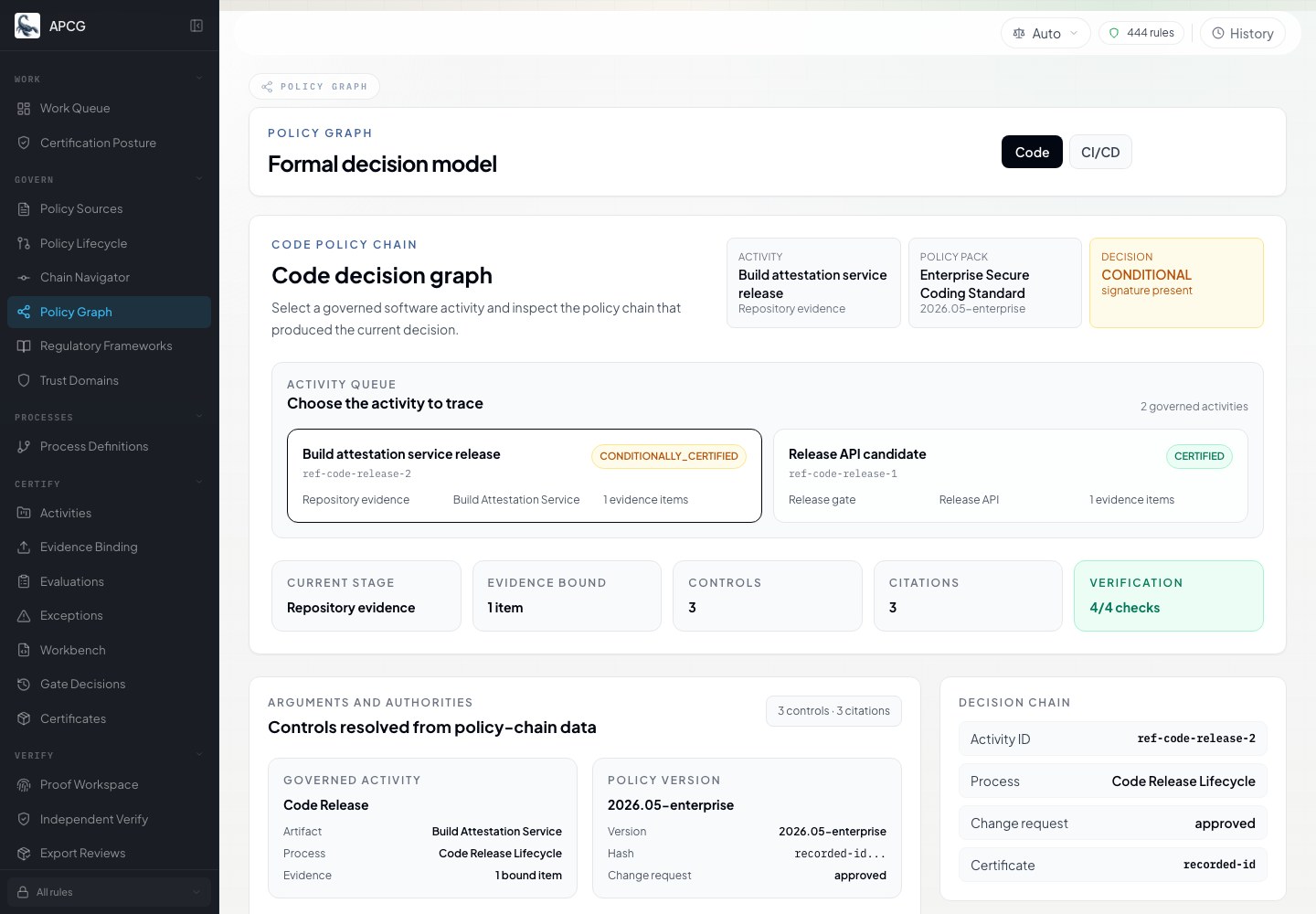Screen dimensions: 1316x914
Task: Click the 3 controls · 3 citations chip
Action: coord(833,711)
